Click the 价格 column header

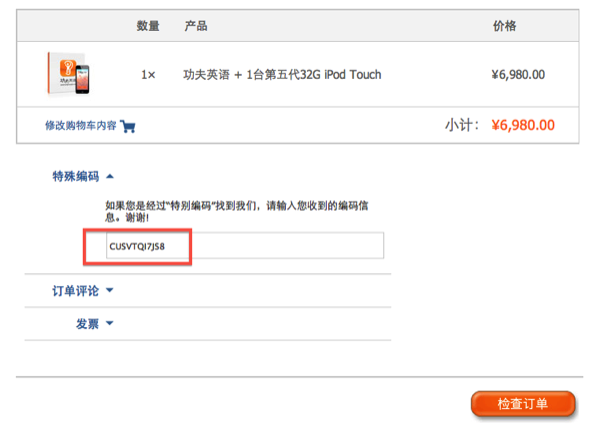(505, 26)
